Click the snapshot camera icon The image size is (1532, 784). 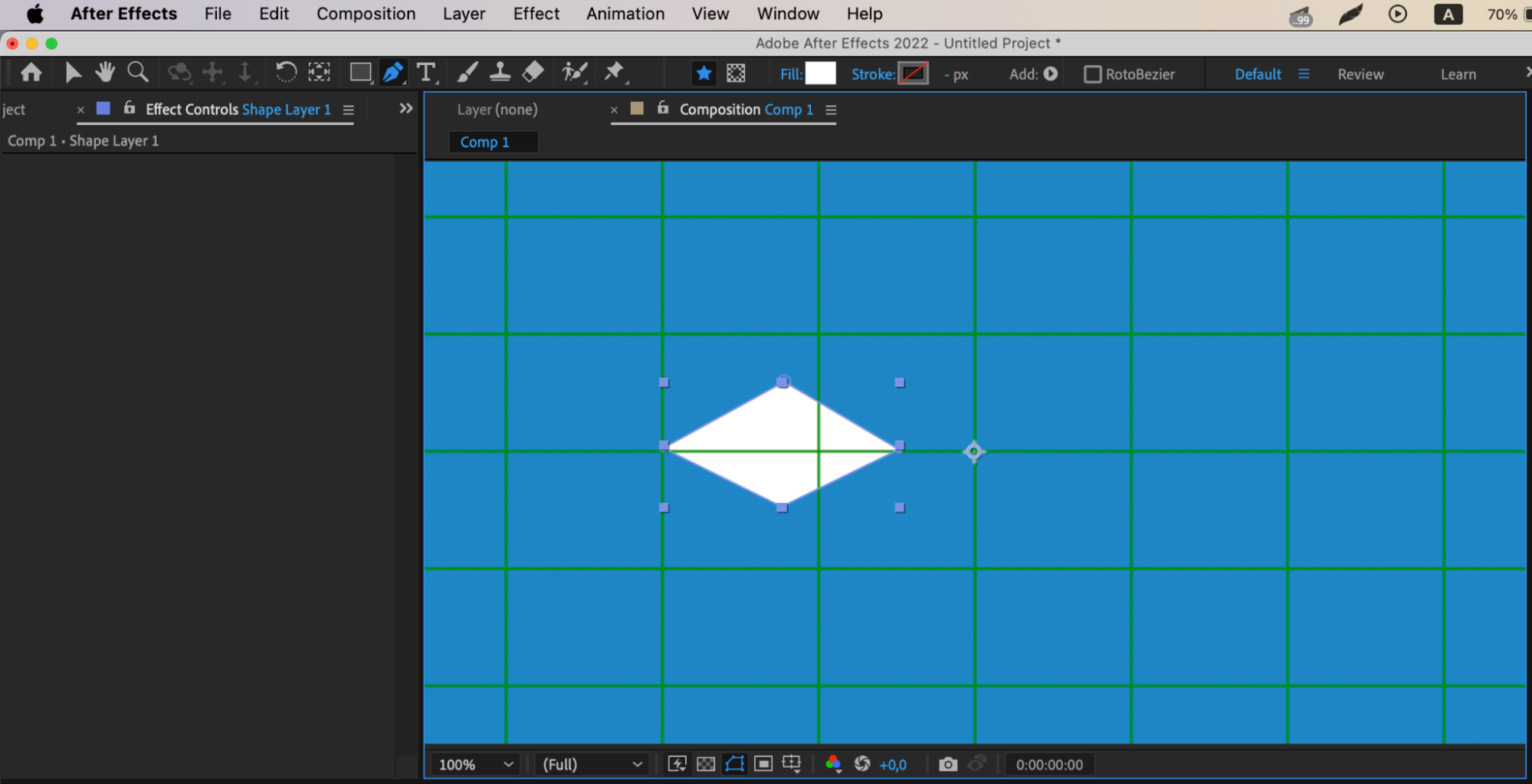click(x=948, y=764)
